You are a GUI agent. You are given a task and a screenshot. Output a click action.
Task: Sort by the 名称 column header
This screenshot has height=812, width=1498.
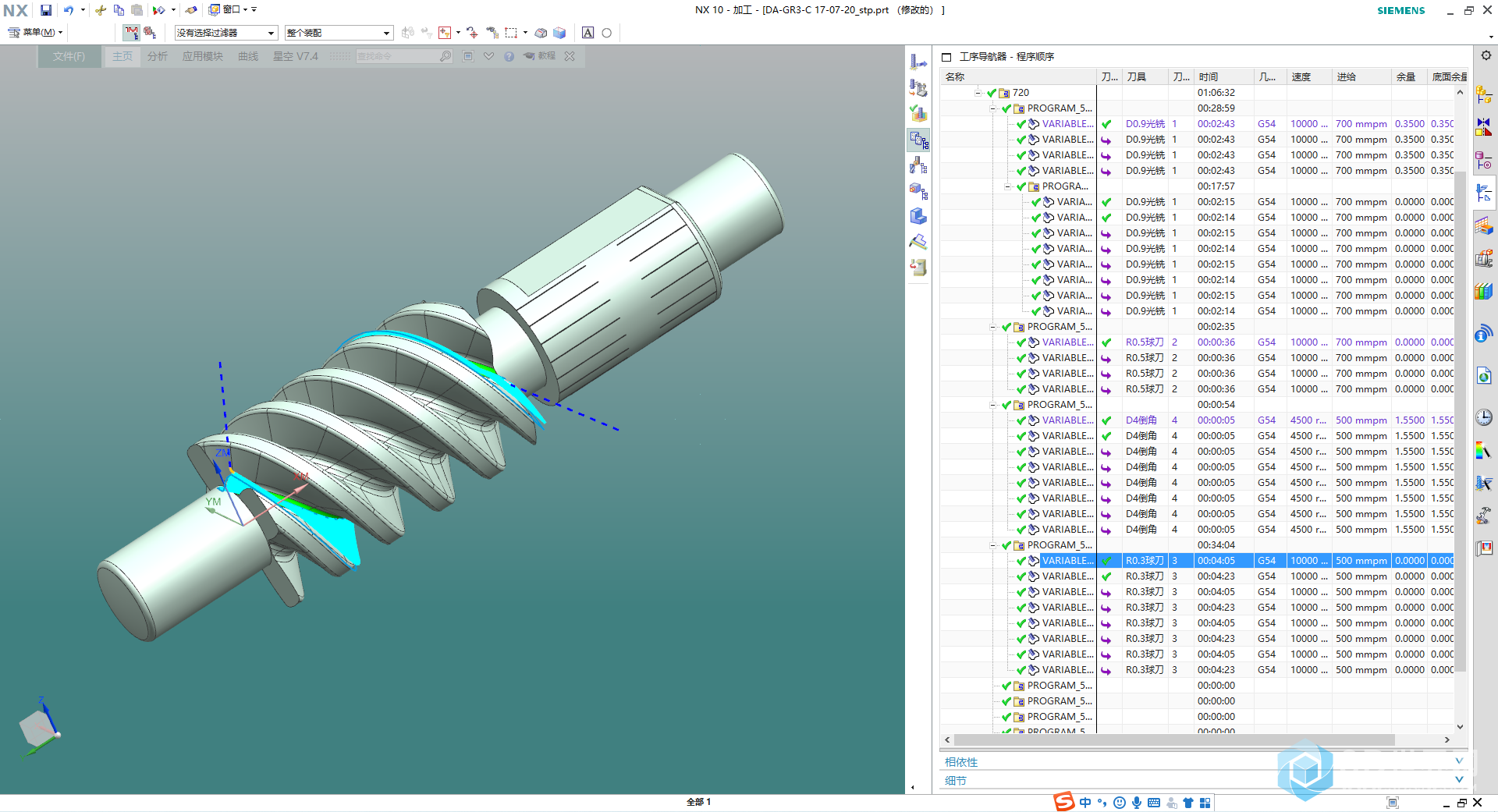point(1017,76)
